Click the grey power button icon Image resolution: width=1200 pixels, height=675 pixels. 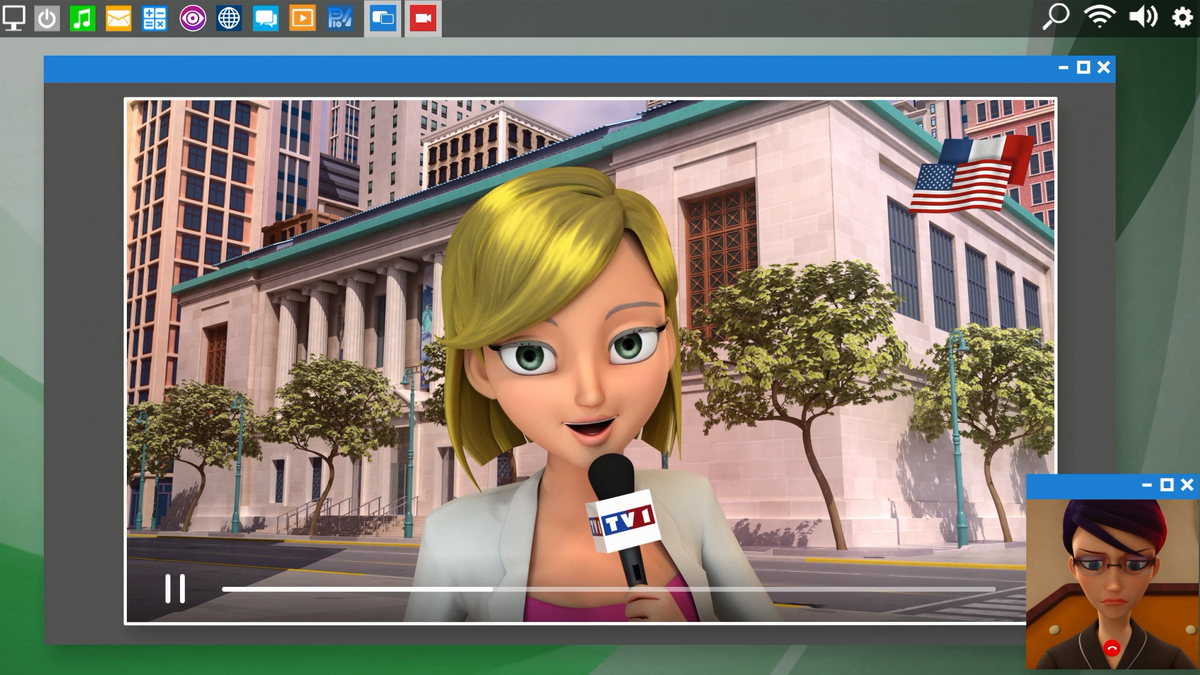coord(47,18)
